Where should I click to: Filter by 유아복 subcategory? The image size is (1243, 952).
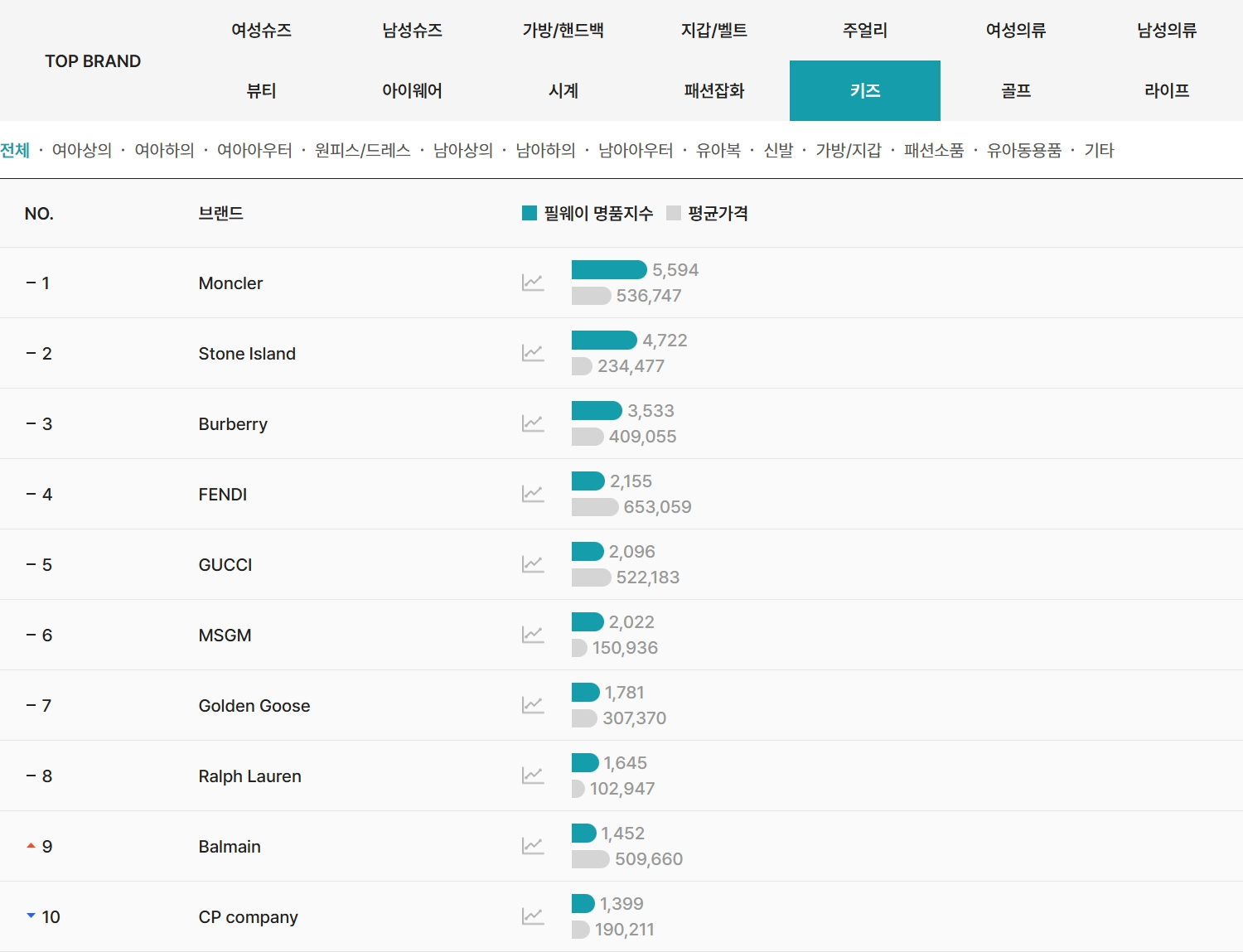click(x=718, y=150)
